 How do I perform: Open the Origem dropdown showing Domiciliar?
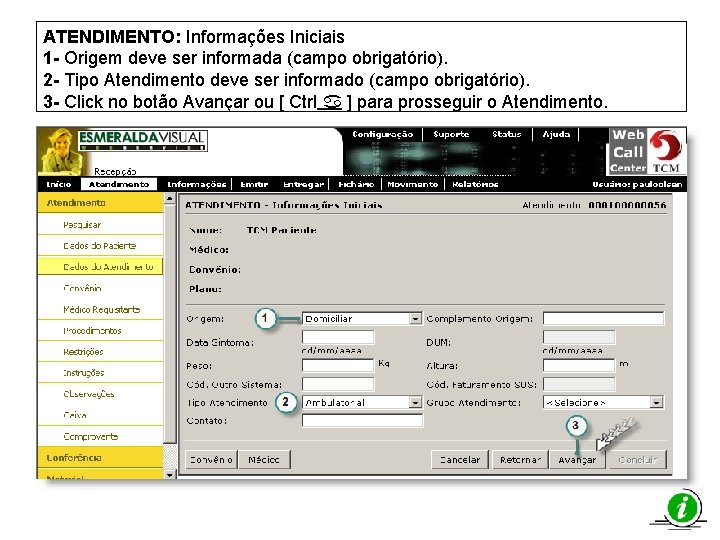click(362, 318)
